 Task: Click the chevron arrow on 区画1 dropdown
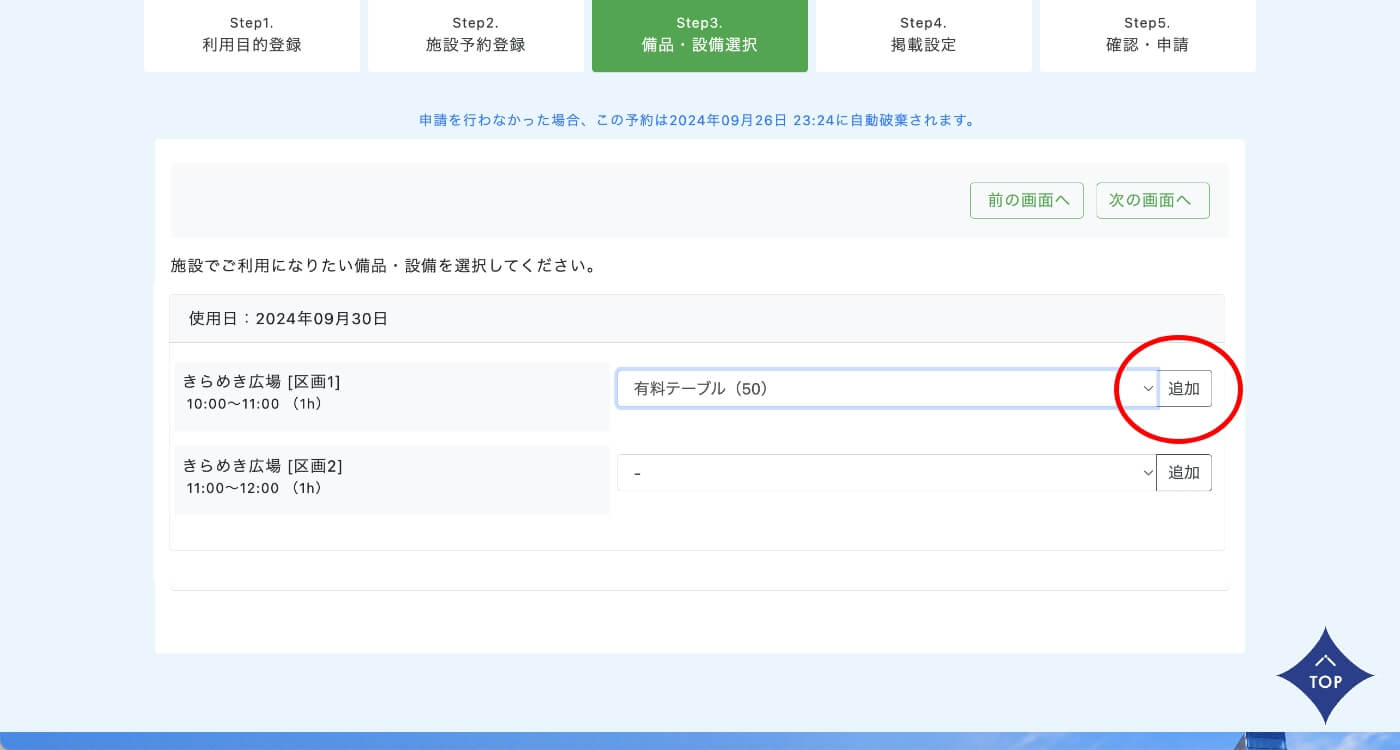click(1147, 389)
